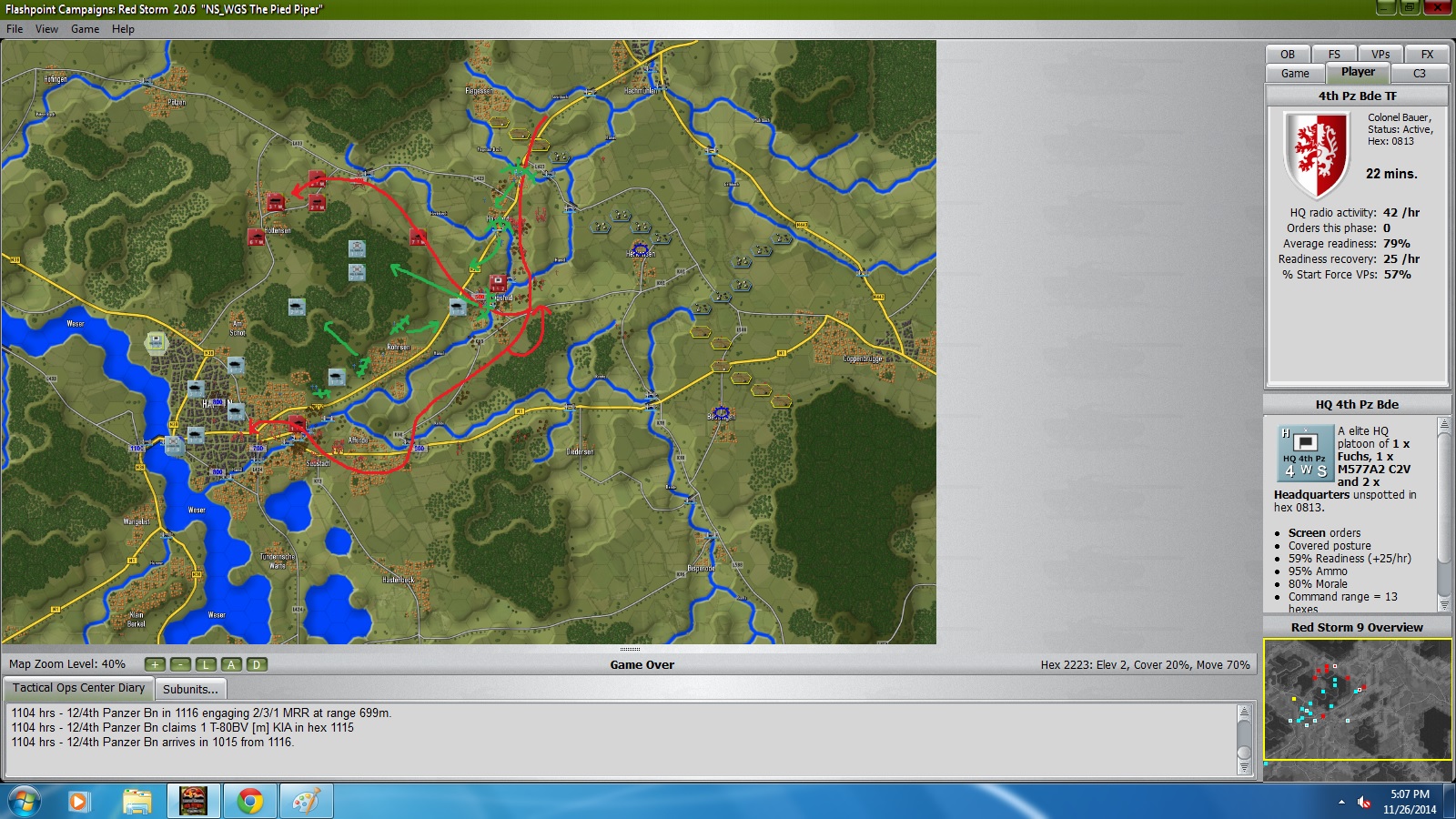This screenshot has height=819, width=1456.
Task: Select the Game tab in side panel
Action: pos(1295,74)
